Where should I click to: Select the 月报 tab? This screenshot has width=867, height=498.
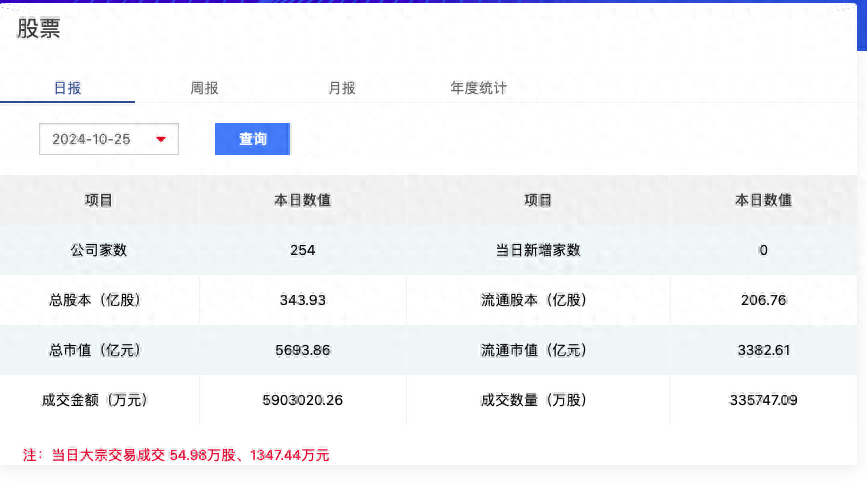click(341, 88)
